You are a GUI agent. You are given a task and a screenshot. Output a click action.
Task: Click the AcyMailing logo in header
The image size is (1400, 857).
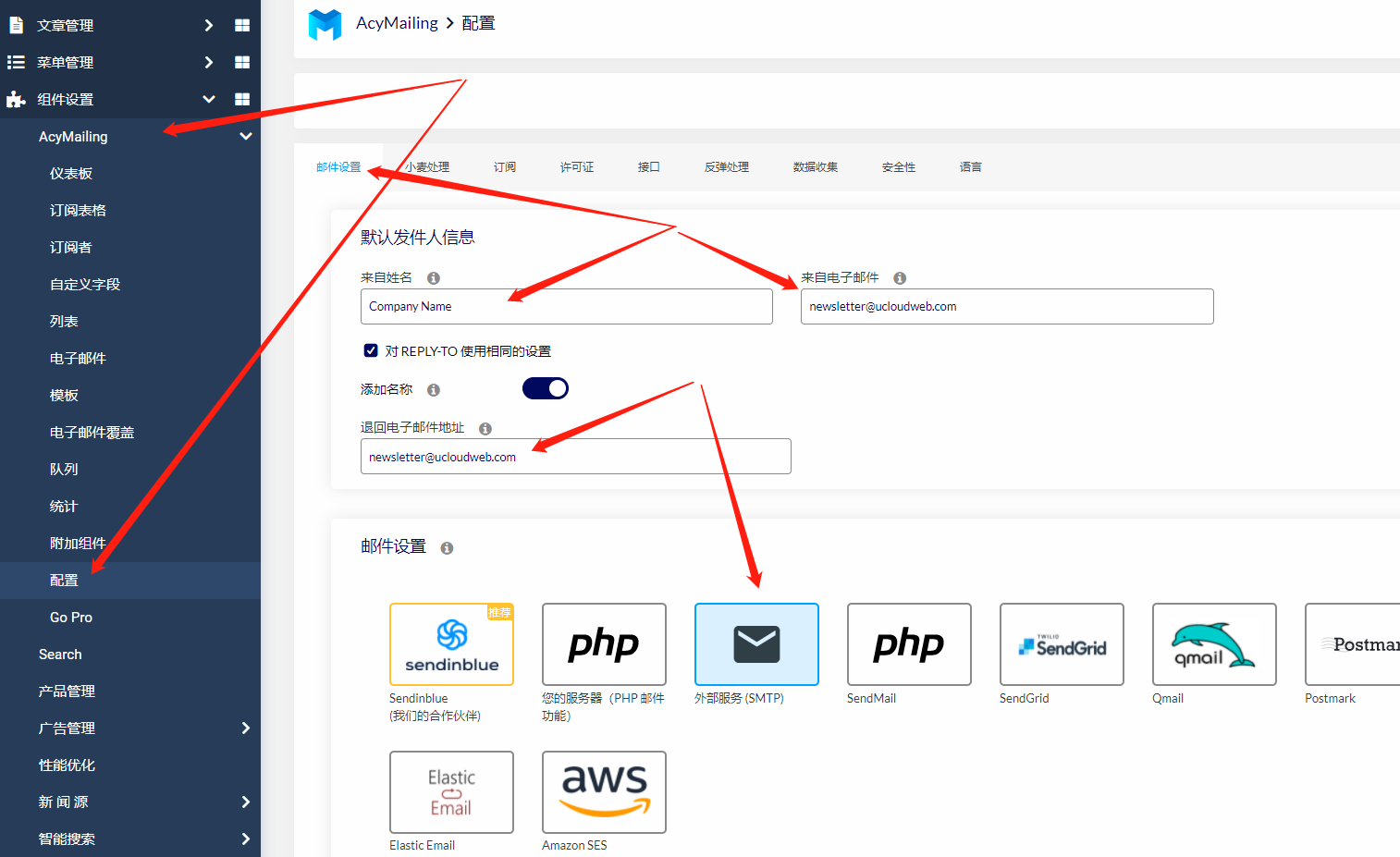[x=325, y=24]
